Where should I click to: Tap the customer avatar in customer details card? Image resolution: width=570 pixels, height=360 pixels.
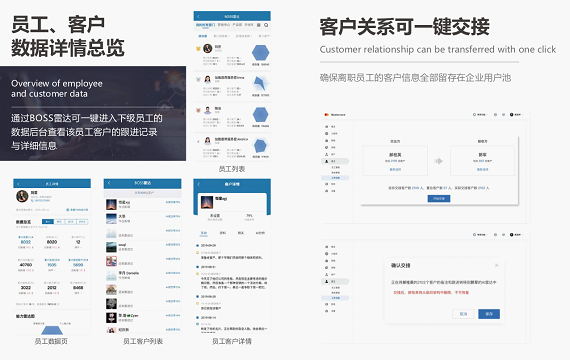tap(207, 202)
